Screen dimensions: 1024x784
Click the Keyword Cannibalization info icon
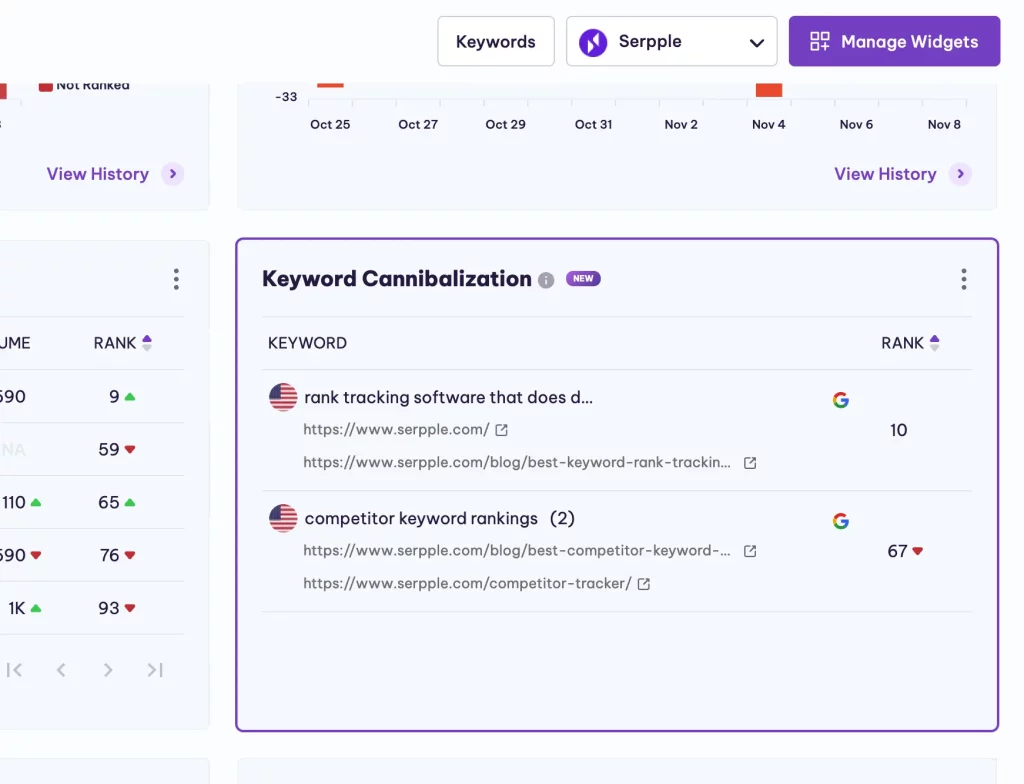pos(546,280)
